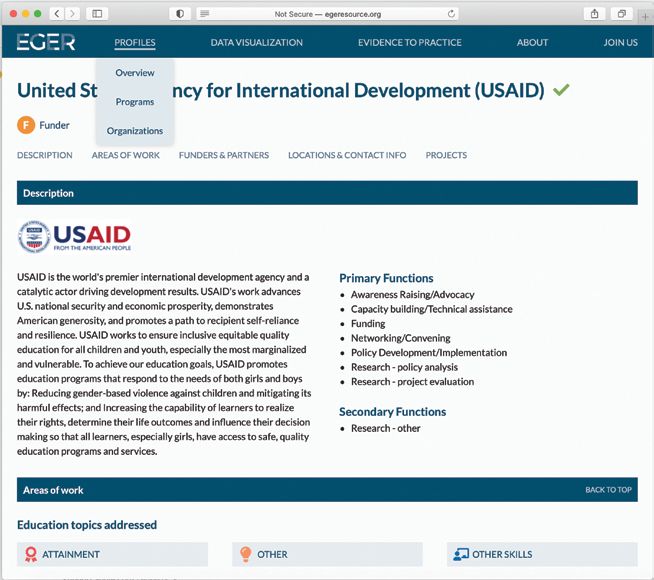
Task: Click the USAID logo image
Action: pyautogui.click(x=74, y=236)
